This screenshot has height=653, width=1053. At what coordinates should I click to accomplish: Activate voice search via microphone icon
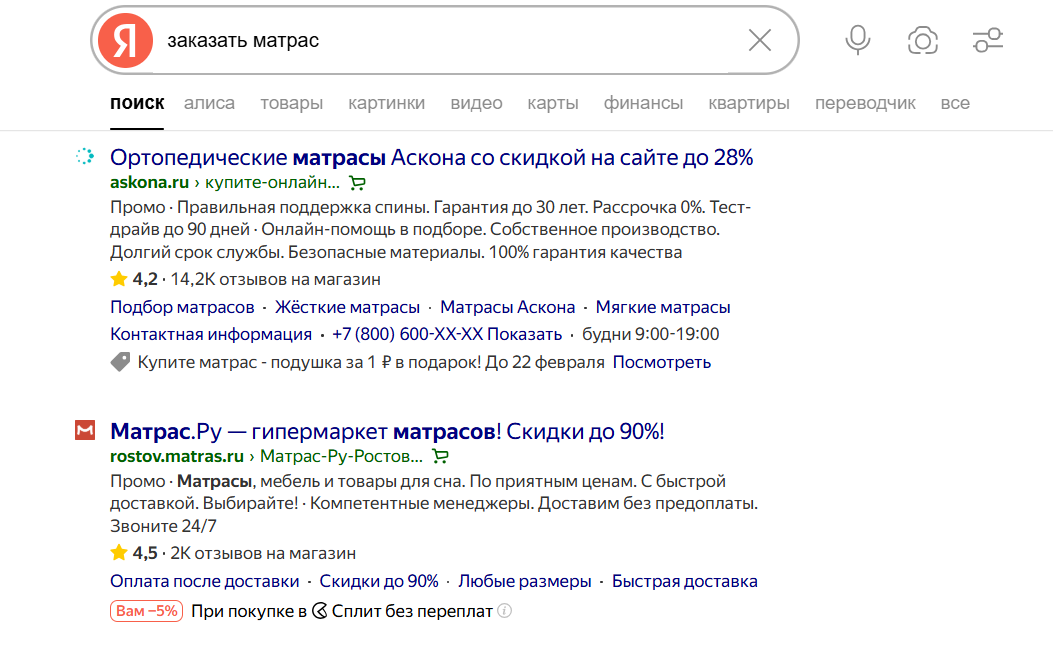point(857,40)
